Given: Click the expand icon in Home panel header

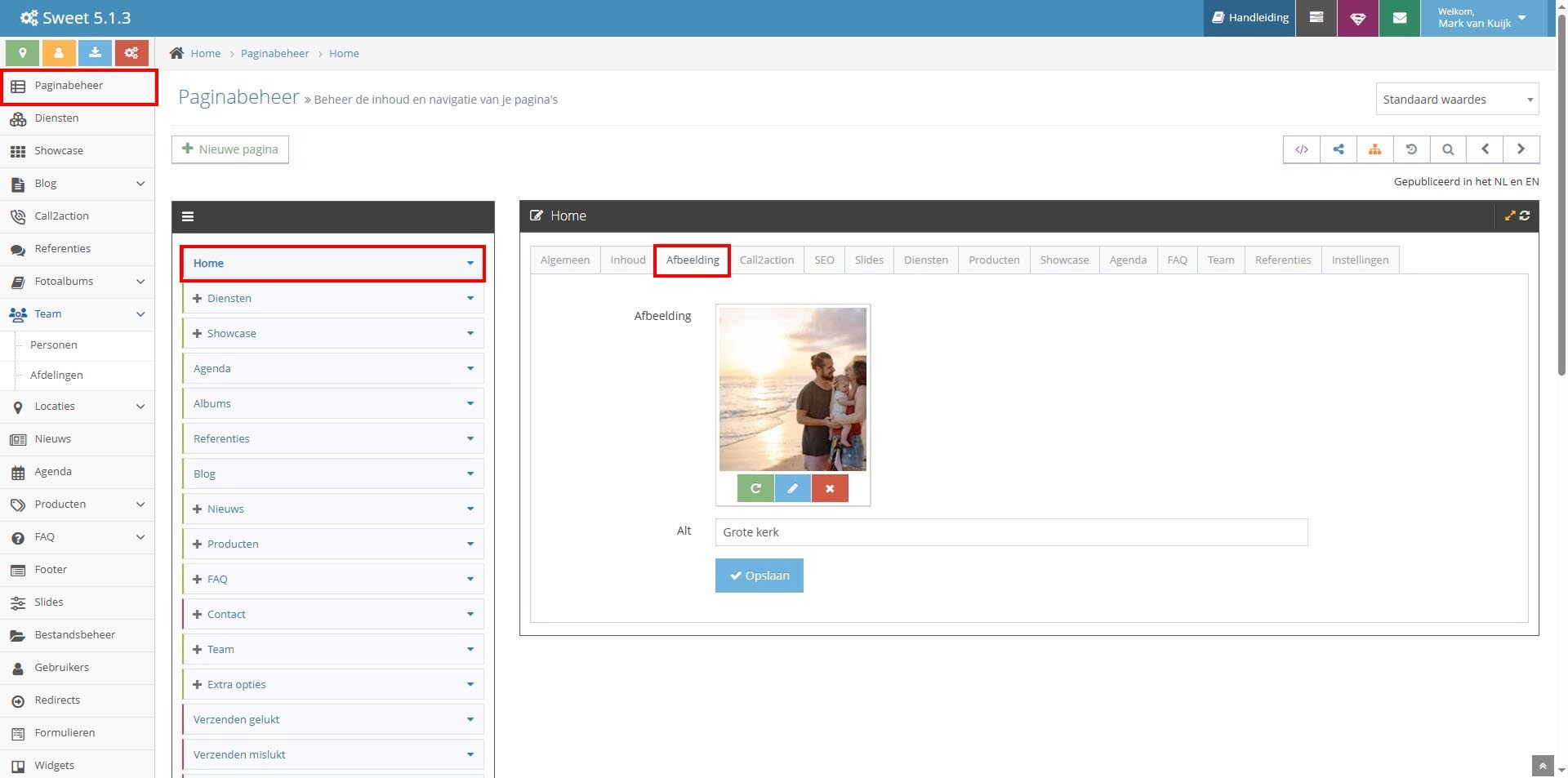Looking at the screenshot, I should [x=1510, y=216].
